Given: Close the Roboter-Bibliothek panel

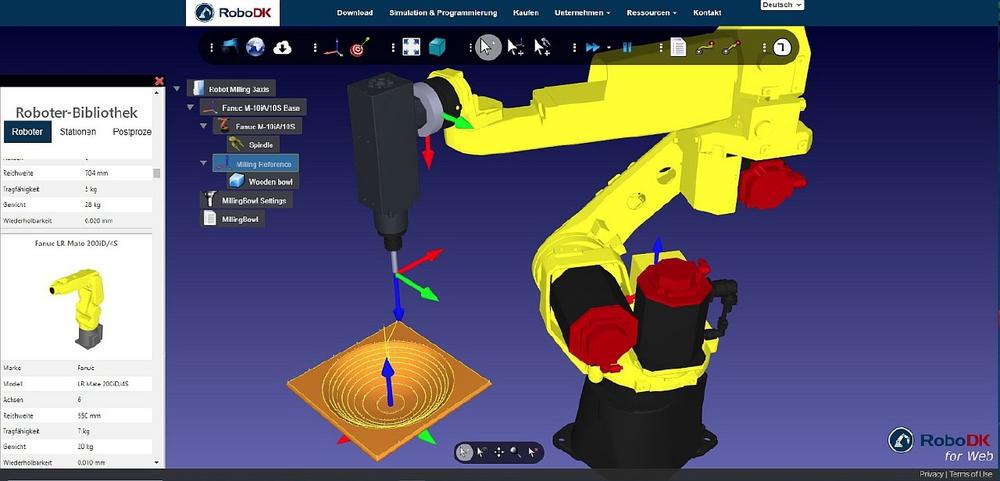Looking at the screenshot, I should 159,81.
